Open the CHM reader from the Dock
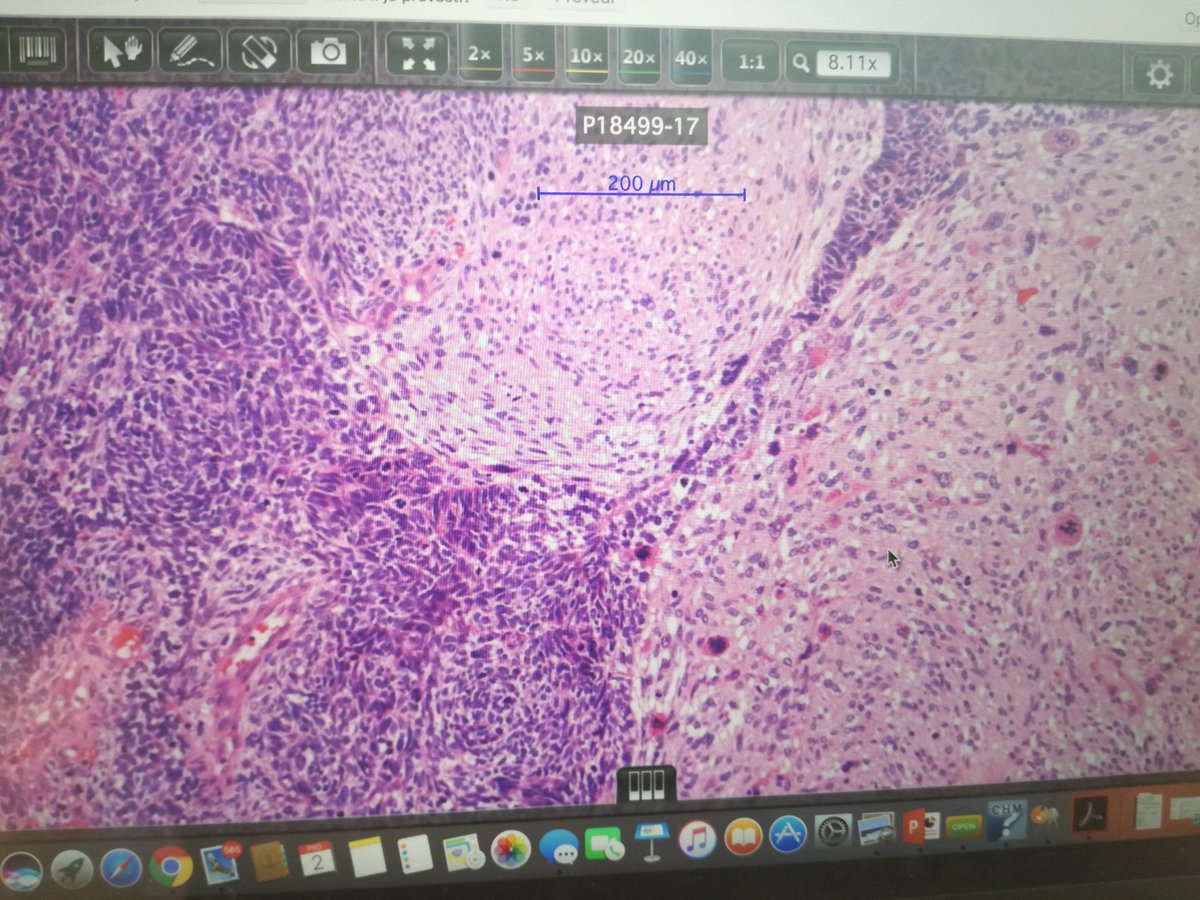The width and height of the screenshot is (1200, 900). [x=1006, y=820]
